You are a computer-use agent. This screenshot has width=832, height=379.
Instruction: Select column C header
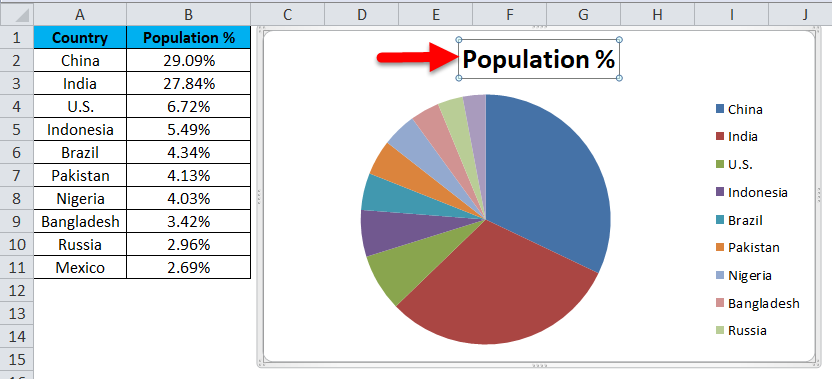(288, 15)
